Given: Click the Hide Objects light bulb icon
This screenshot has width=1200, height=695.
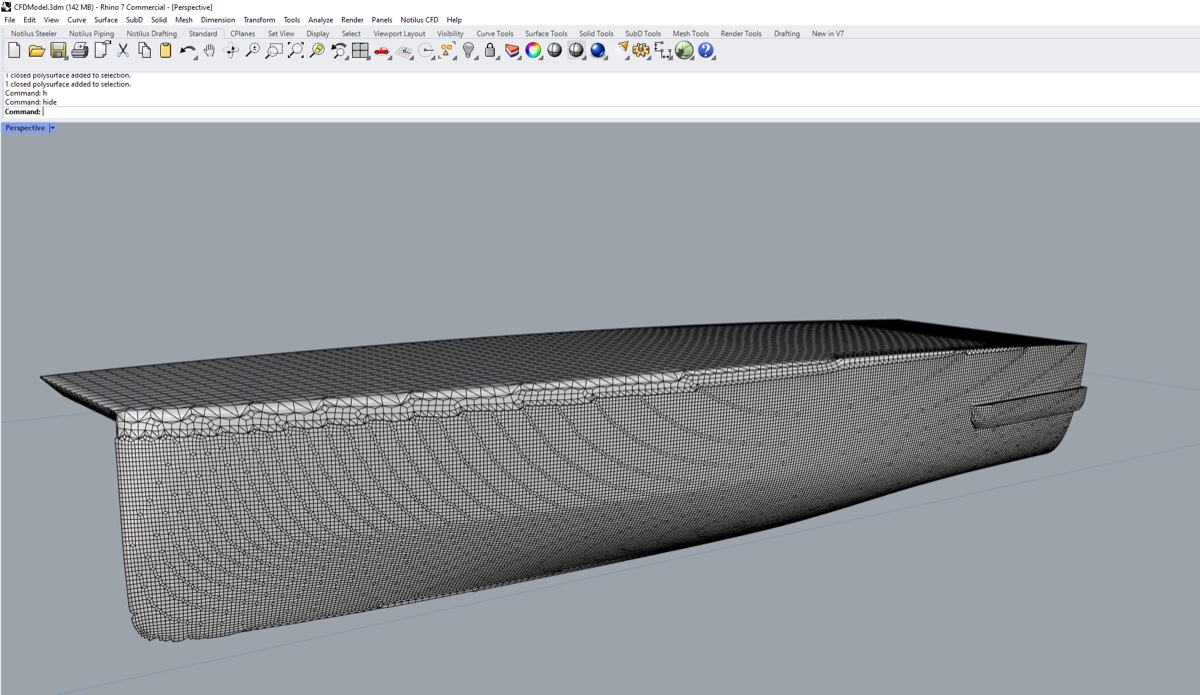Looking at the screenshot, I should (x=468, y=50).
